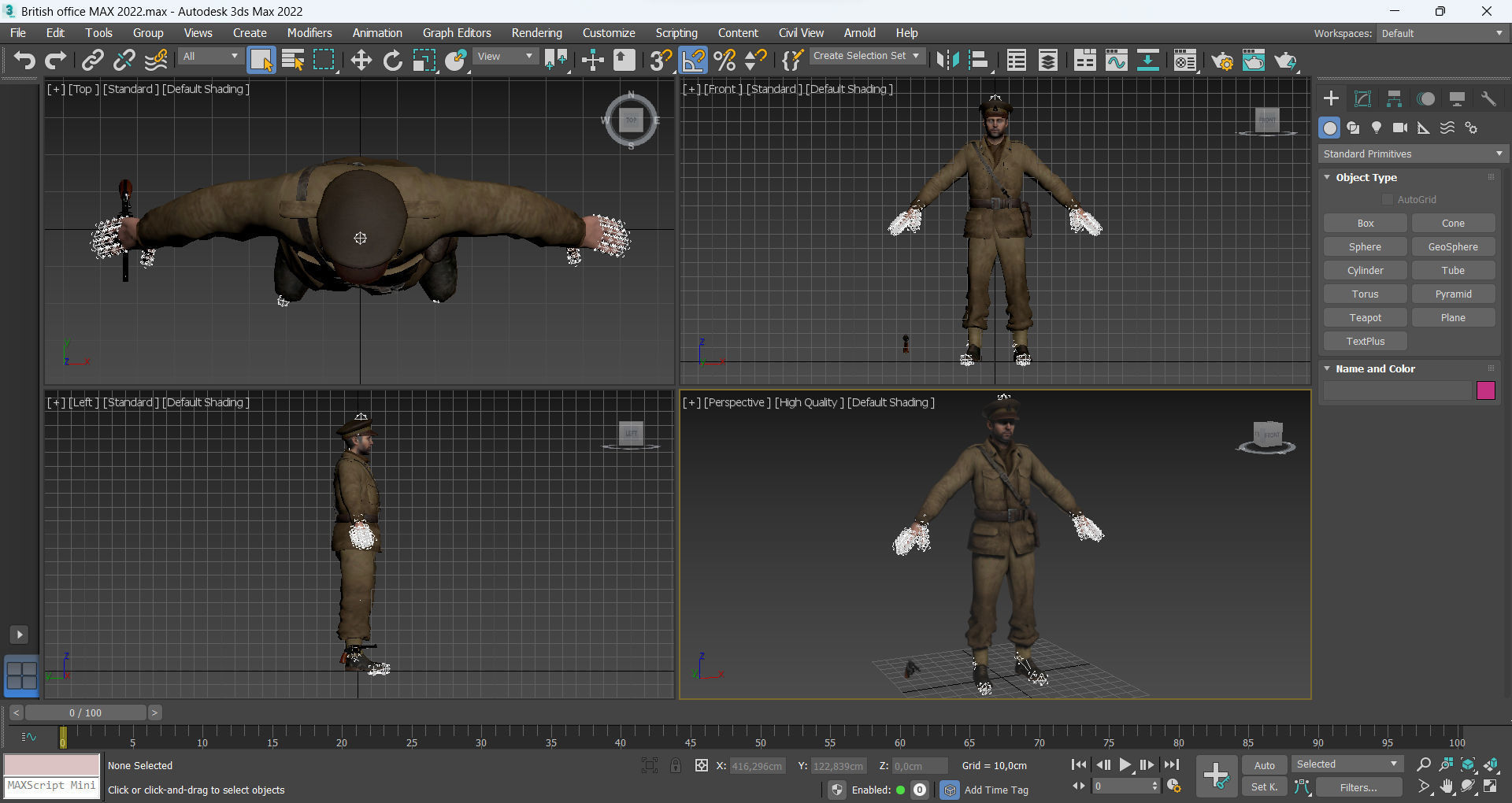Click the Redo arrow icon
Viewport: 1512px width, 803px height.
coord(56,61)
